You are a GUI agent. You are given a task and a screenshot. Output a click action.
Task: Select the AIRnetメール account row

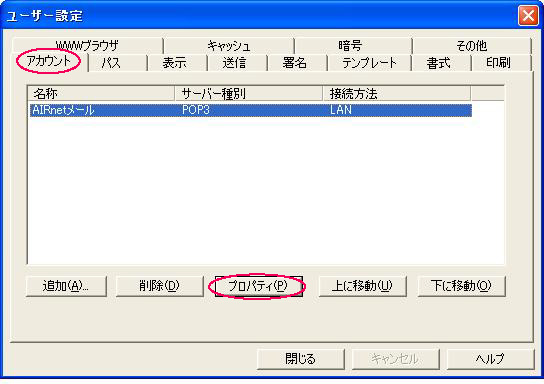(250, 110)
